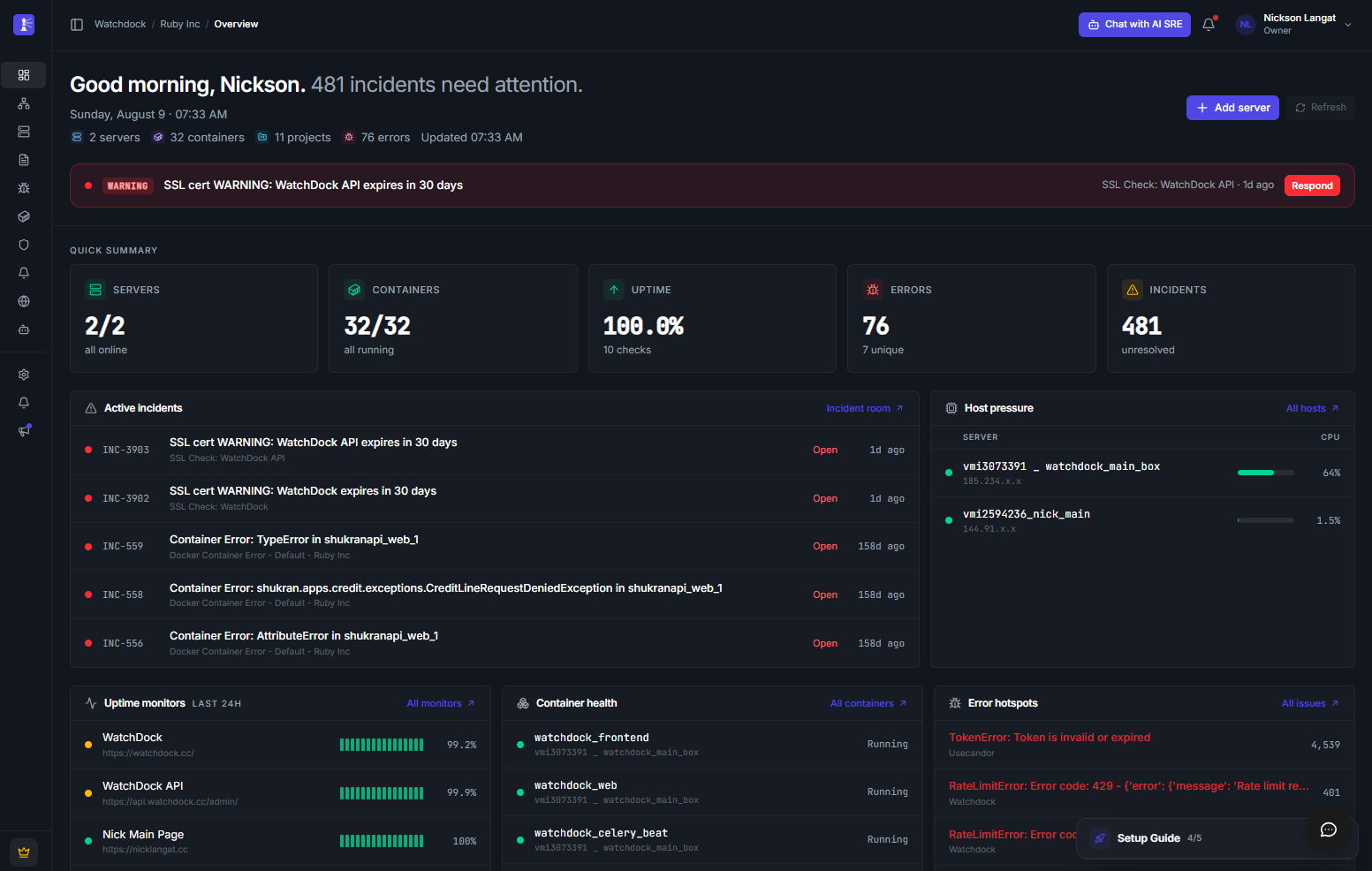This screenshot has height=871, width=1372.
Task: Click the Incidents 481 unresolved card
Action: coord(1231,318)
